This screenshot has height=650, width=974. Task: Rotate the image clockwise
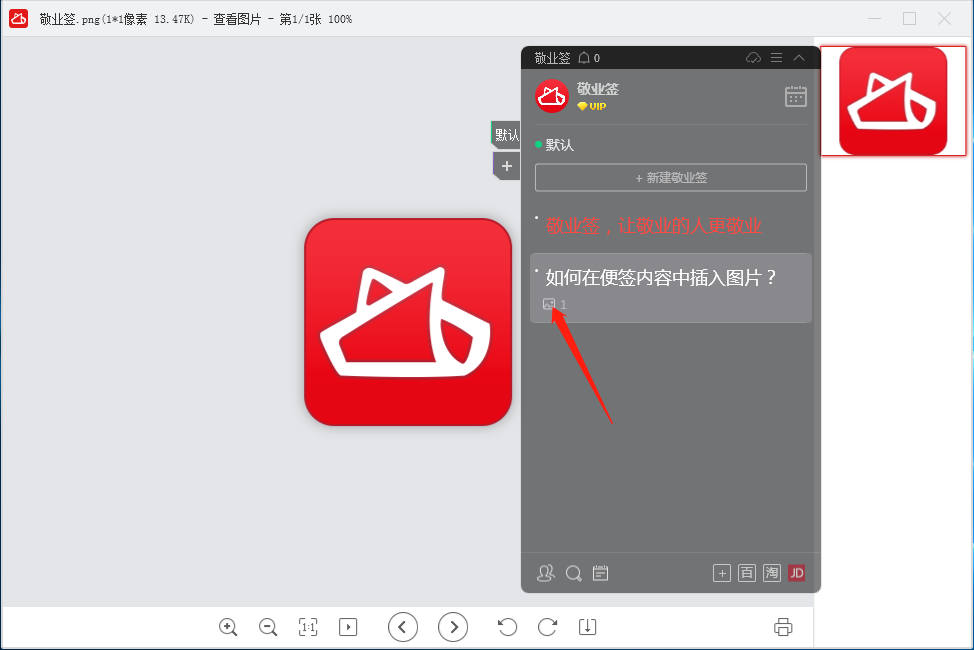[547, 627]
